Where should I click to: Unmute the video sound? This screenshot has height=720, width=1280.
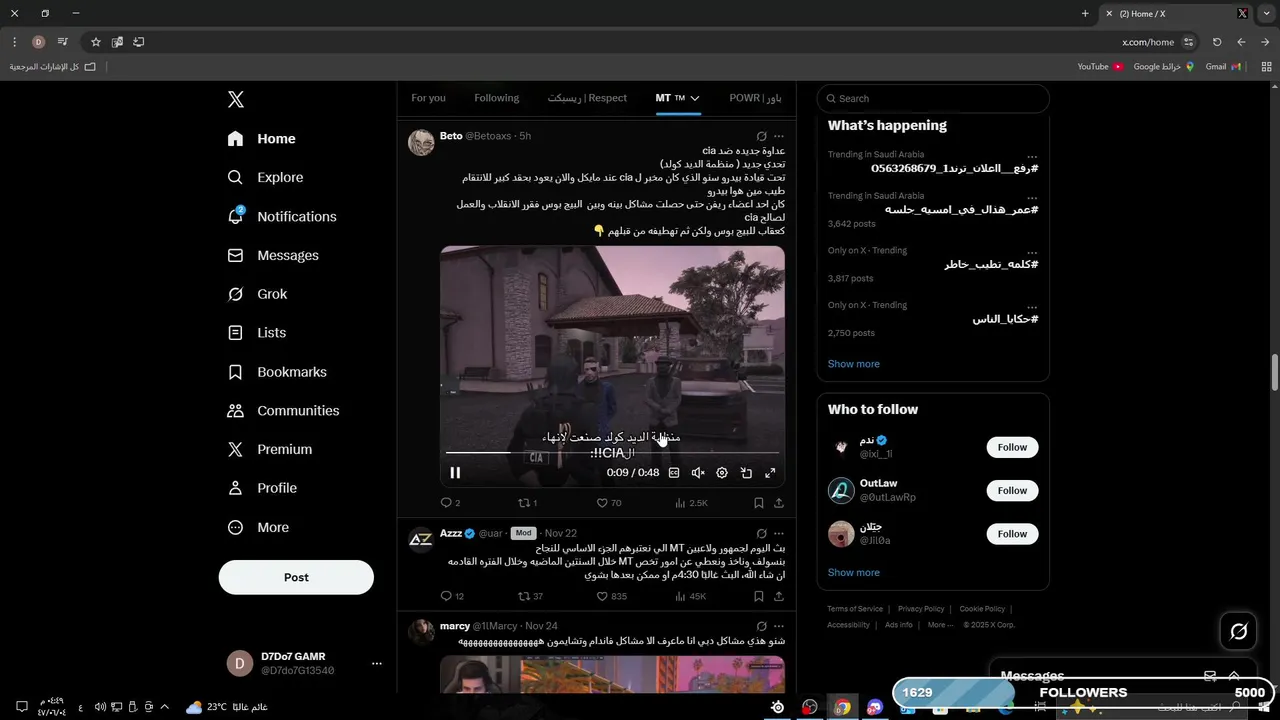pyautogui.click(x=698, y=473)
